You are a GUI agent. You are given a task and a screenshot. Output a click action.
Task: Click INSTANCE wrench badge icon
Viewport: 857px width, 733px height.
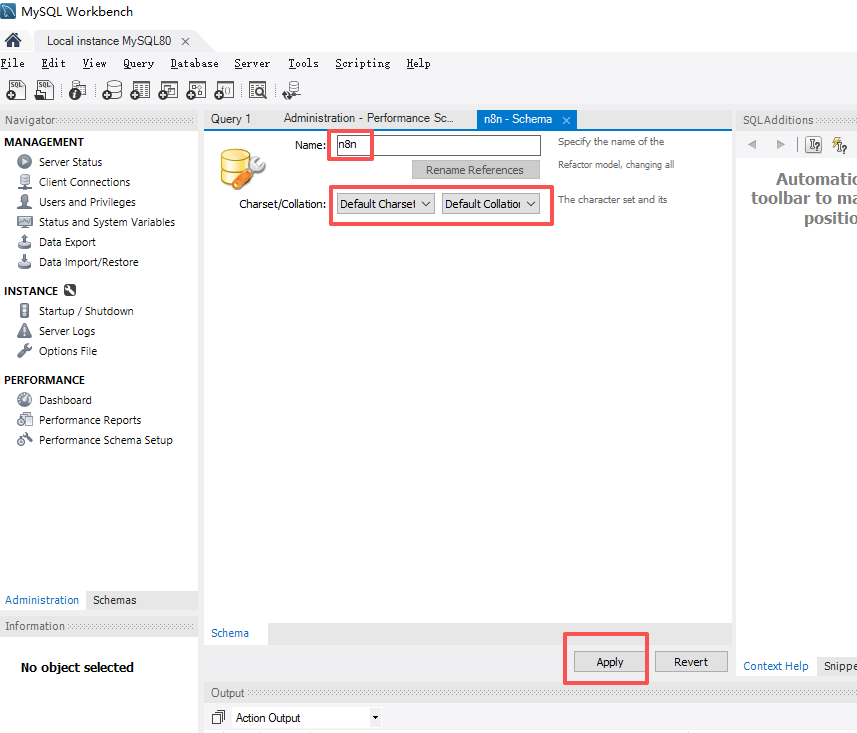70,290
